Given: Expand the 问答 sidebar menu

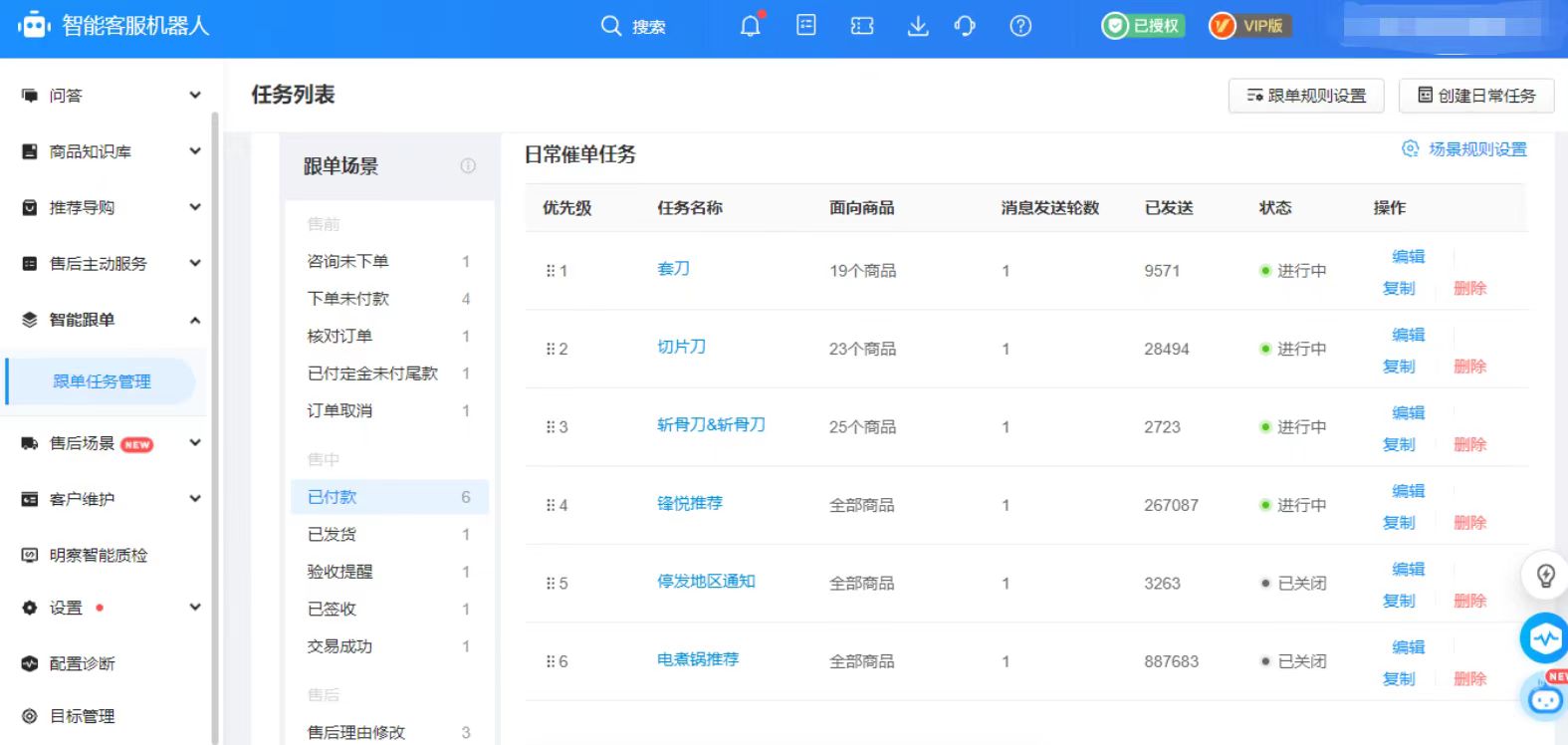Looking at the screenshot, I should click(195, 96).
